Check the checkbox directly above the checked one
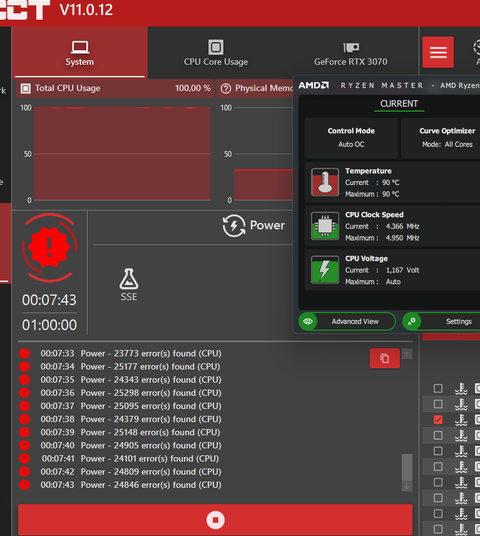 coord(438,404)
